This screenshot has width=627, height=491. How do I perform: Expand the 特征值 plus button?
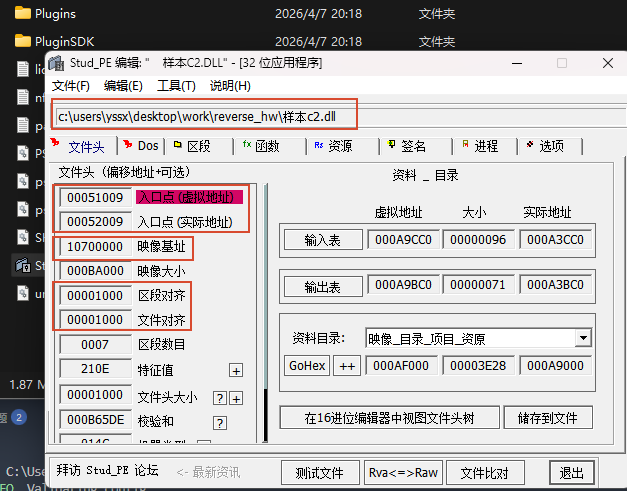pyautogui.click(x=236, y=371)
